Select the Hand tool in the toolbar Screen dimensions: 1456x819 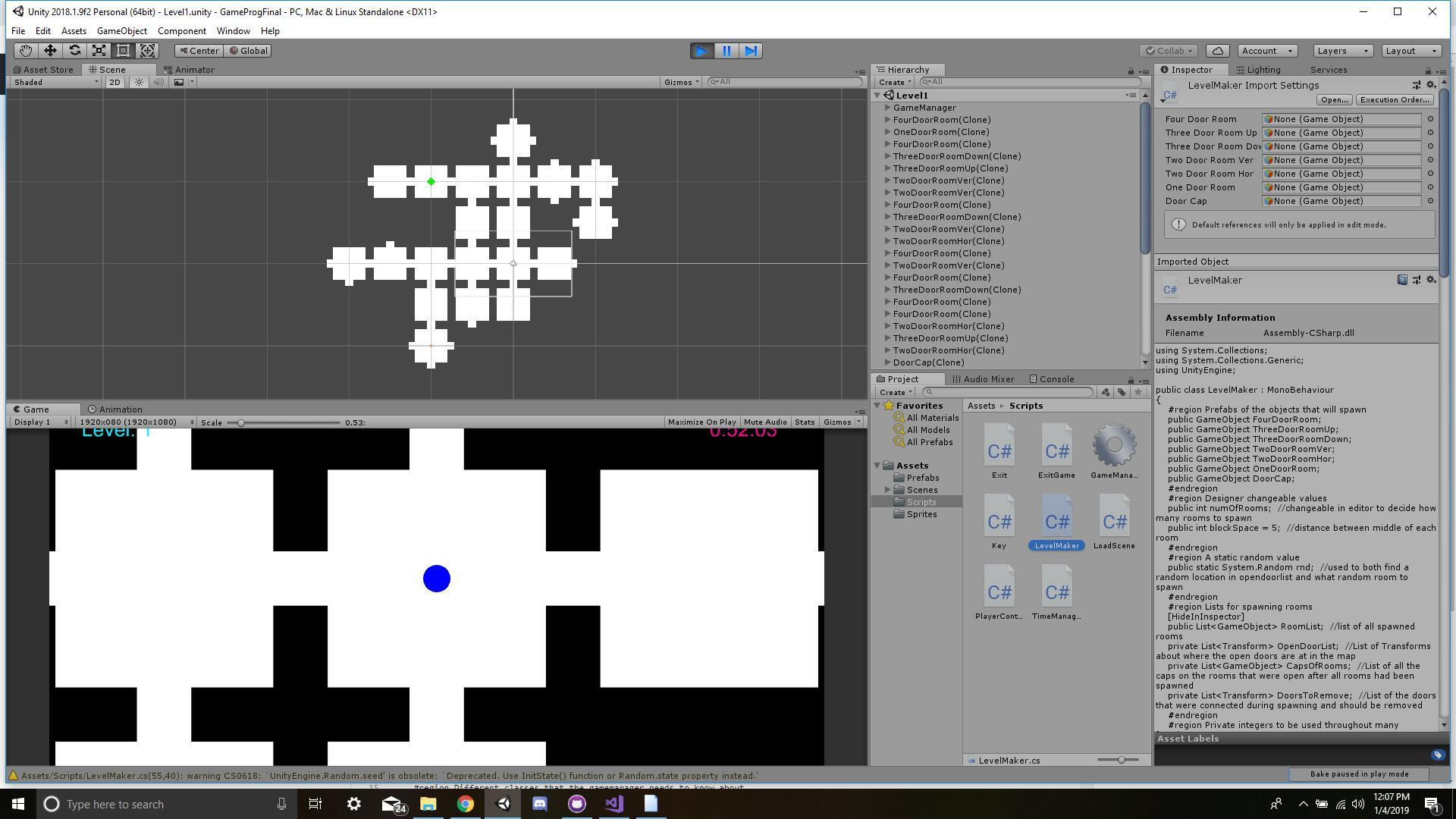[x=25, y=50]
